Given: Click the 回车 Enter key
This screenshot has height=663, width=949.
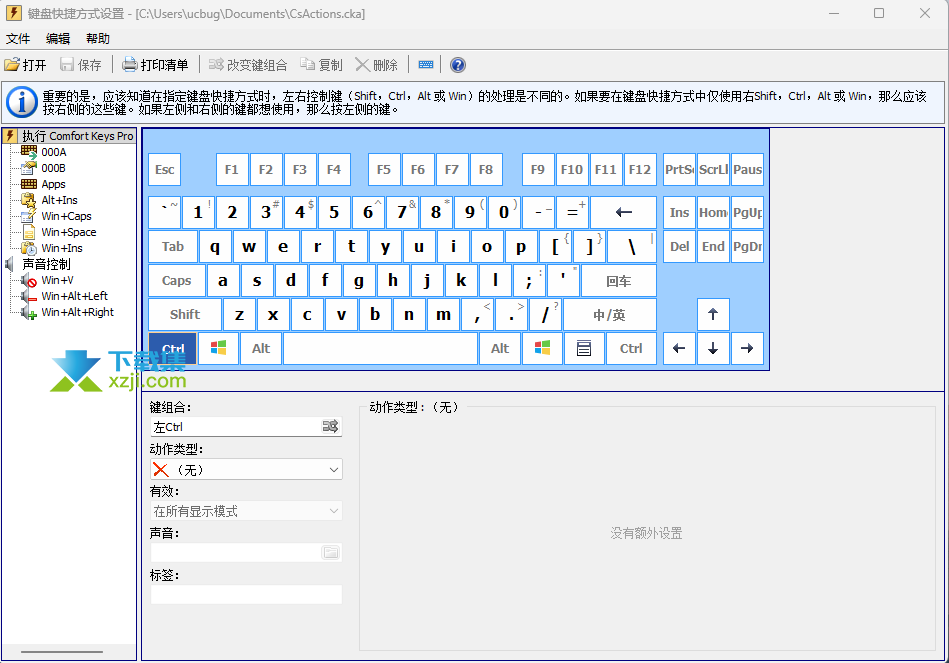Looking at the screenshot, I should tap(619, 280).
